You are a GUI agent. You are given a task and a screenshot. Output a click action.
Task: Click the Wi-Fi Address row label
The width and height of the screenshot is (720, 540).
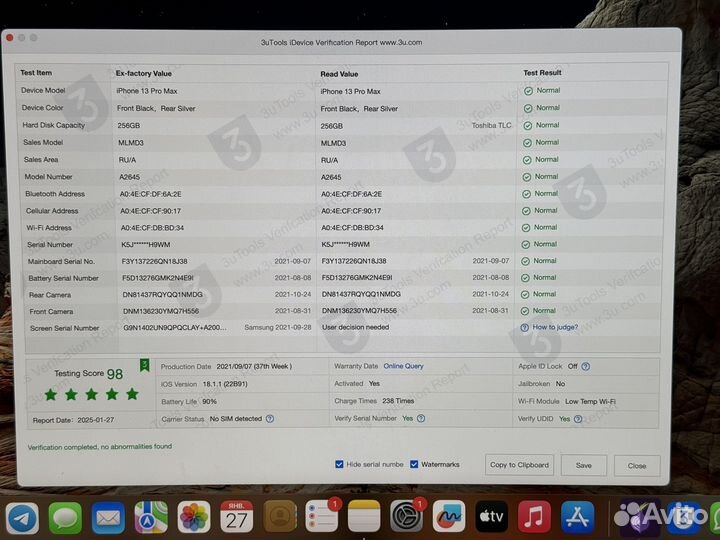pos(49,228)
